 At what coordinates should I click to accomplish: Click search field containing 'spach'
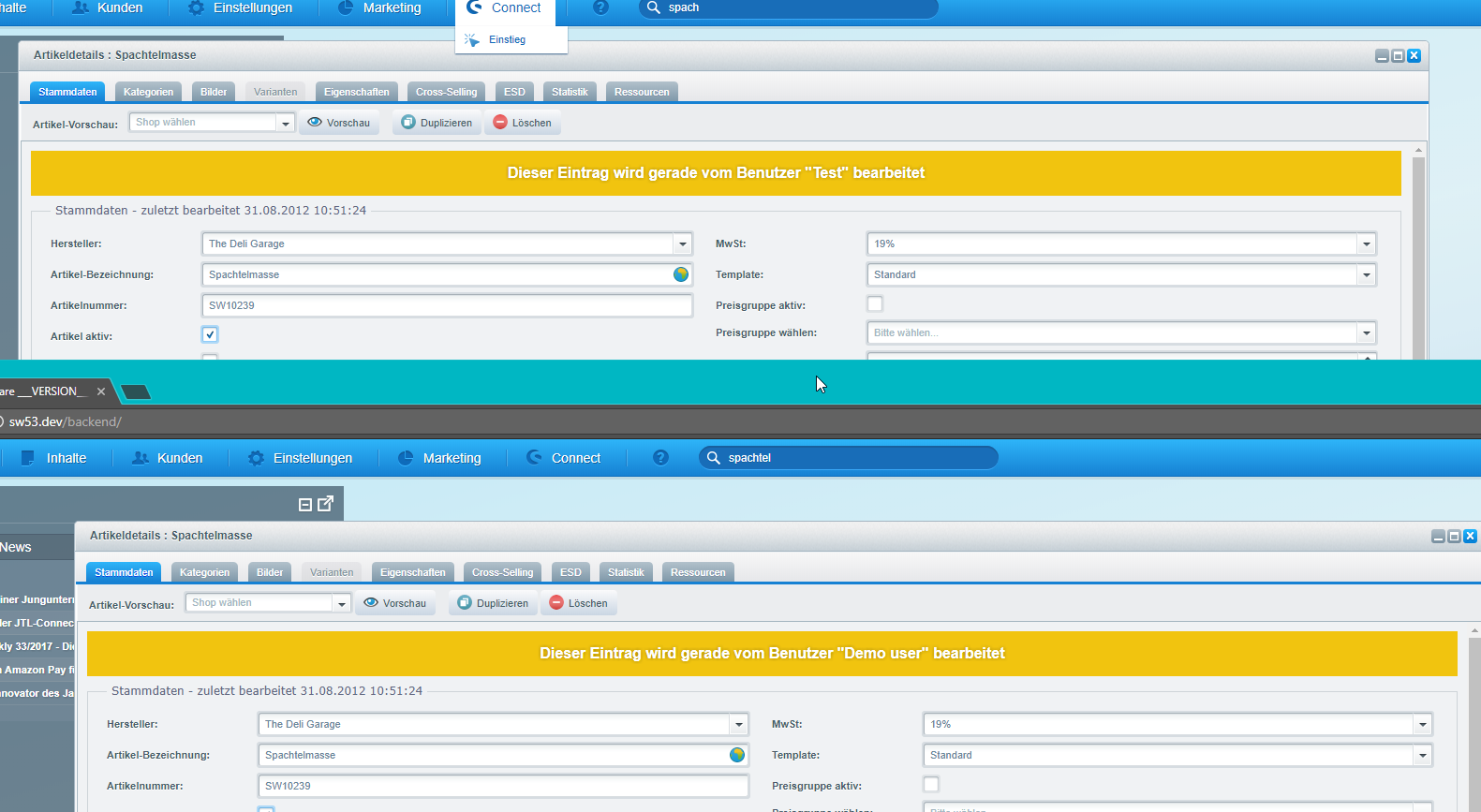click(788, 7)
